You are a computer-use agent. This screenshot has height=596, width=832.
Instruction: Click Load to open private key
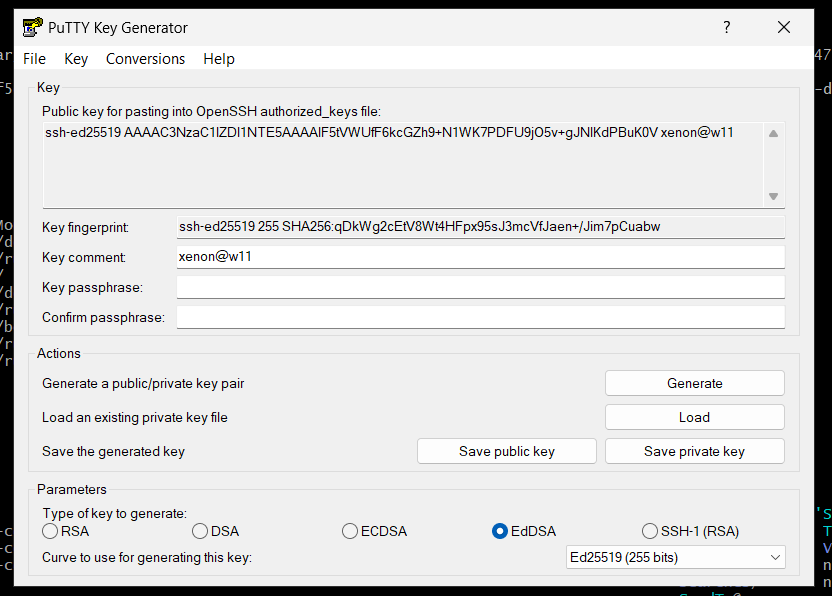coord(694,417)
